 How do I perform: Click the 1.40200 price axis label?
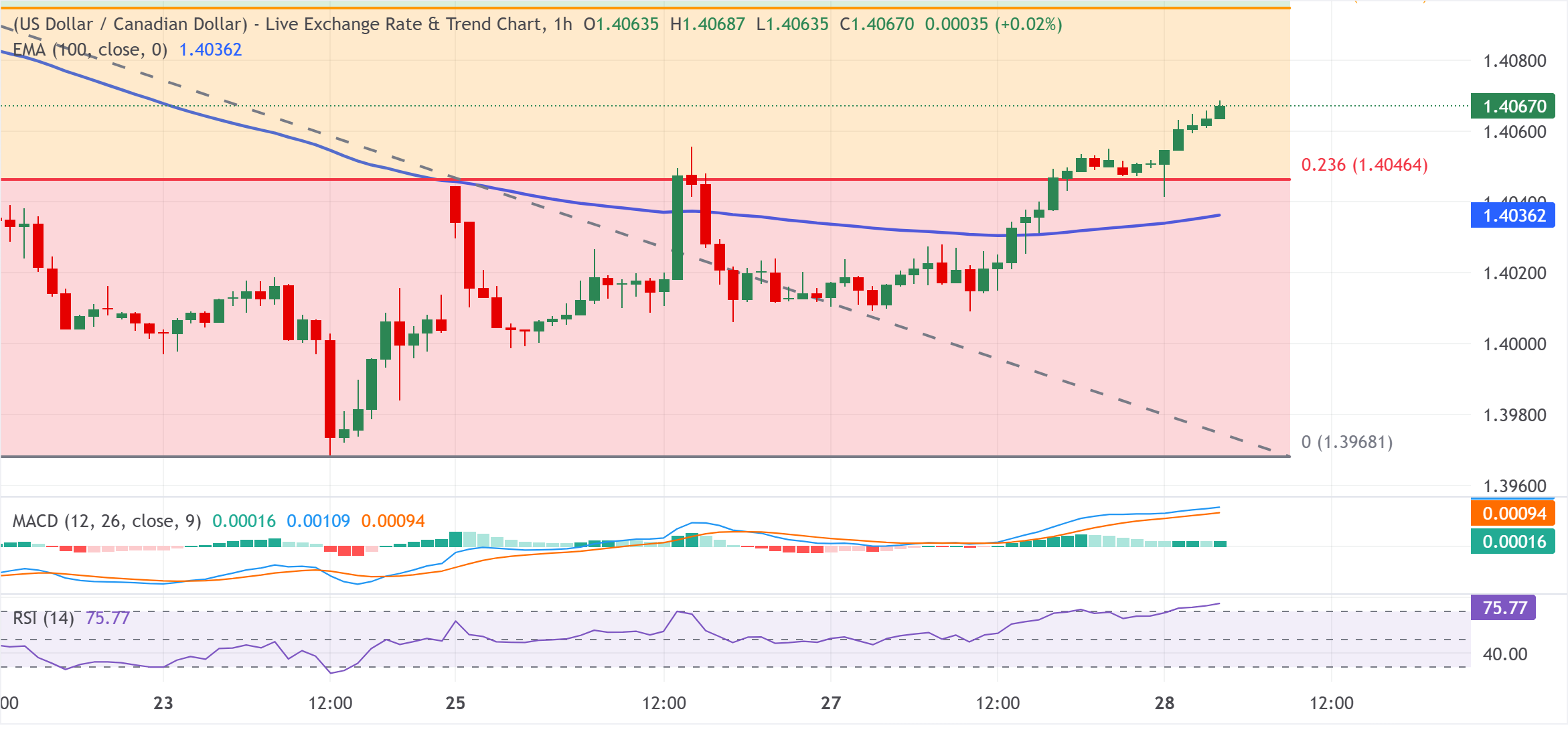tap(1515, 273)
